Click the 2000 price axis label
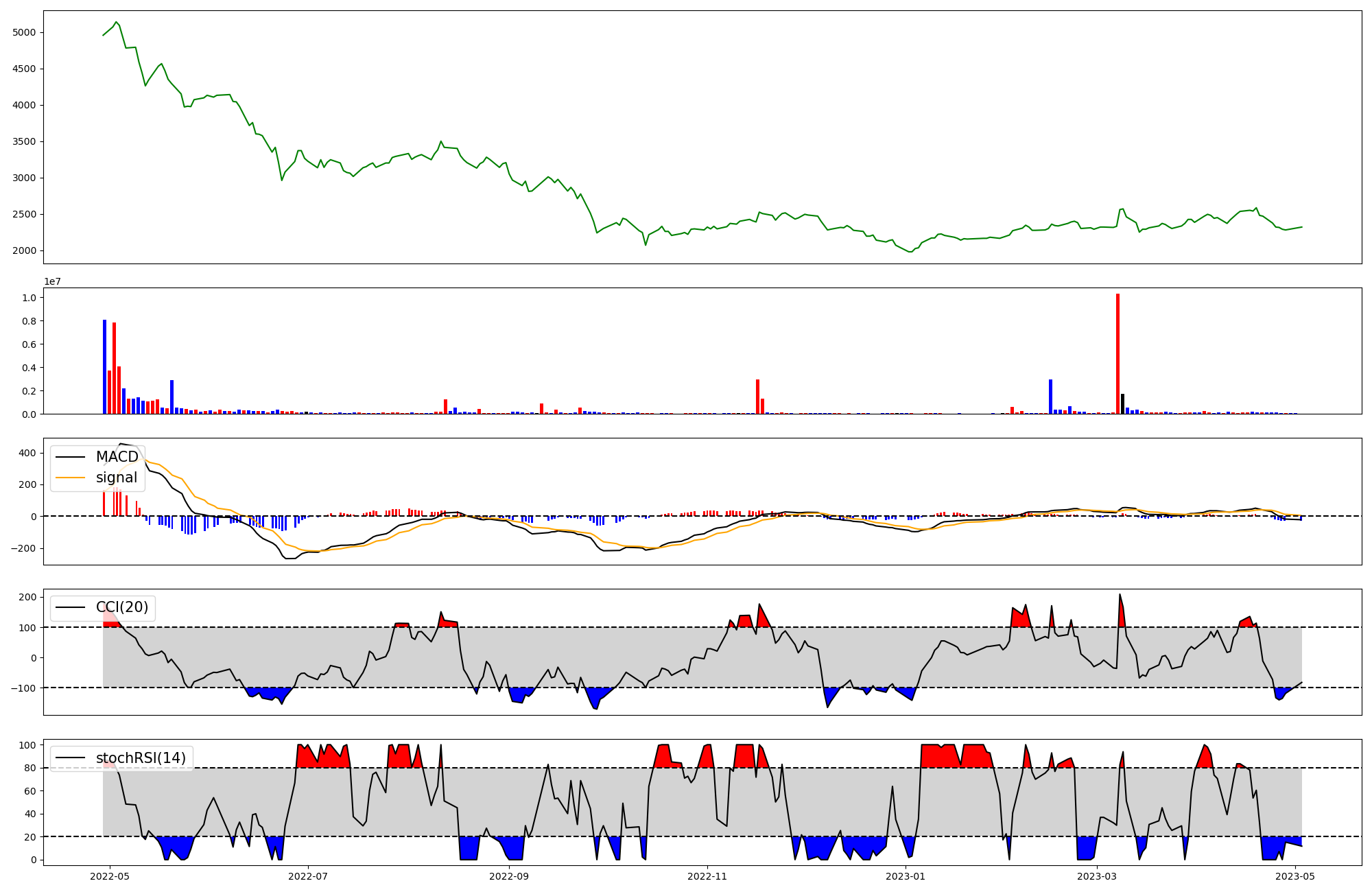This screenshot has height=892, width=1372. (25, 250)
